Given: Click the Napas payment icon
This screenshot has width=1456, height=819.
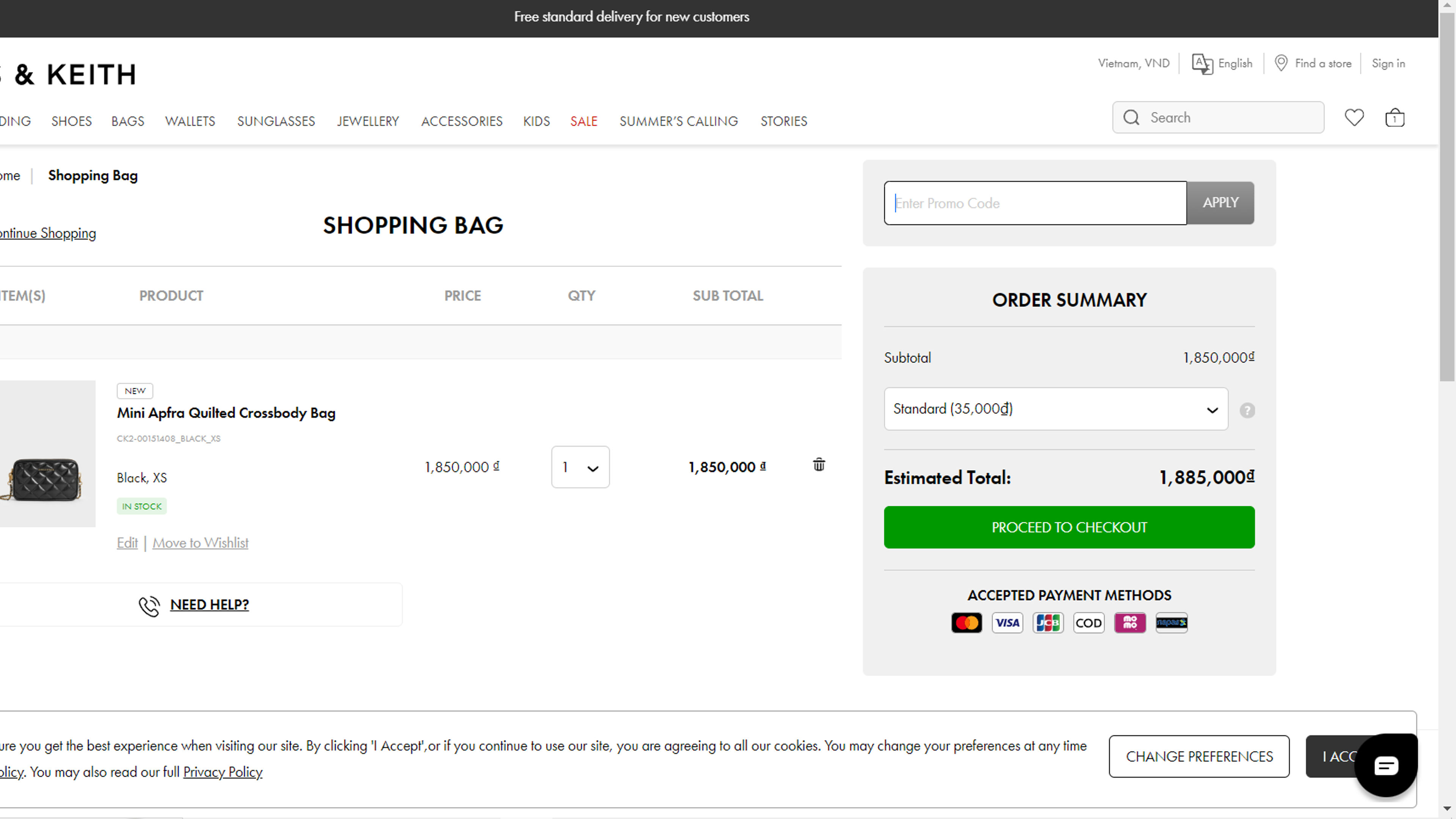Looking at the screenshot, I should [1171, 623].
